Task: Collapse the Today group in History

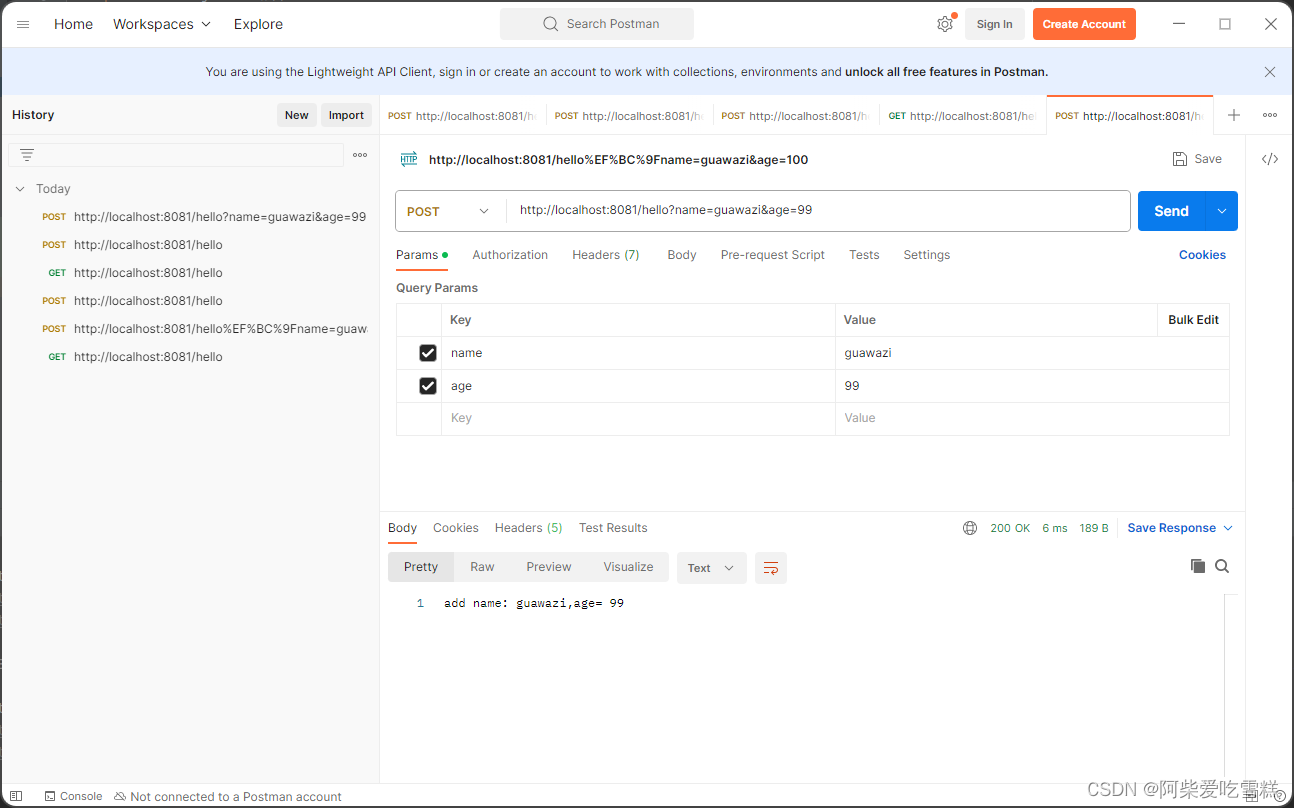Action: click(x=20, y=188)
